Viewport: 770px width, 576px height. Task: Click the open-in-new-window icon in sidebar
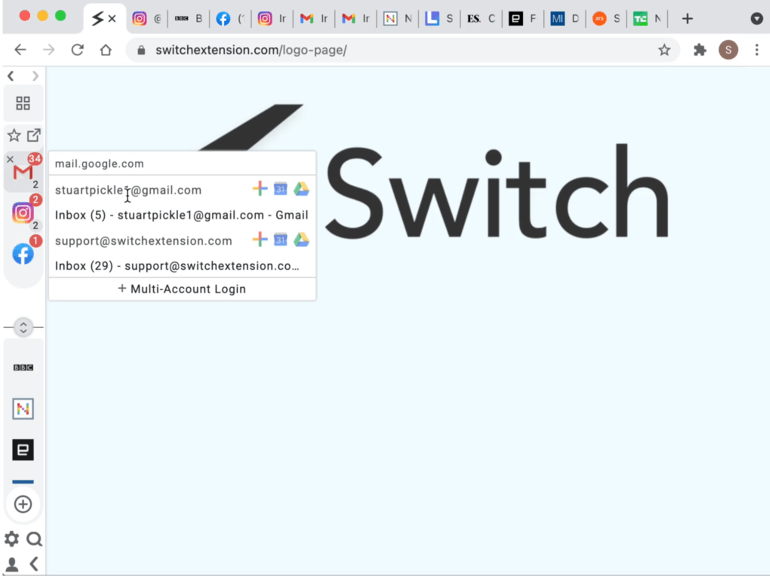coord(34,135)
